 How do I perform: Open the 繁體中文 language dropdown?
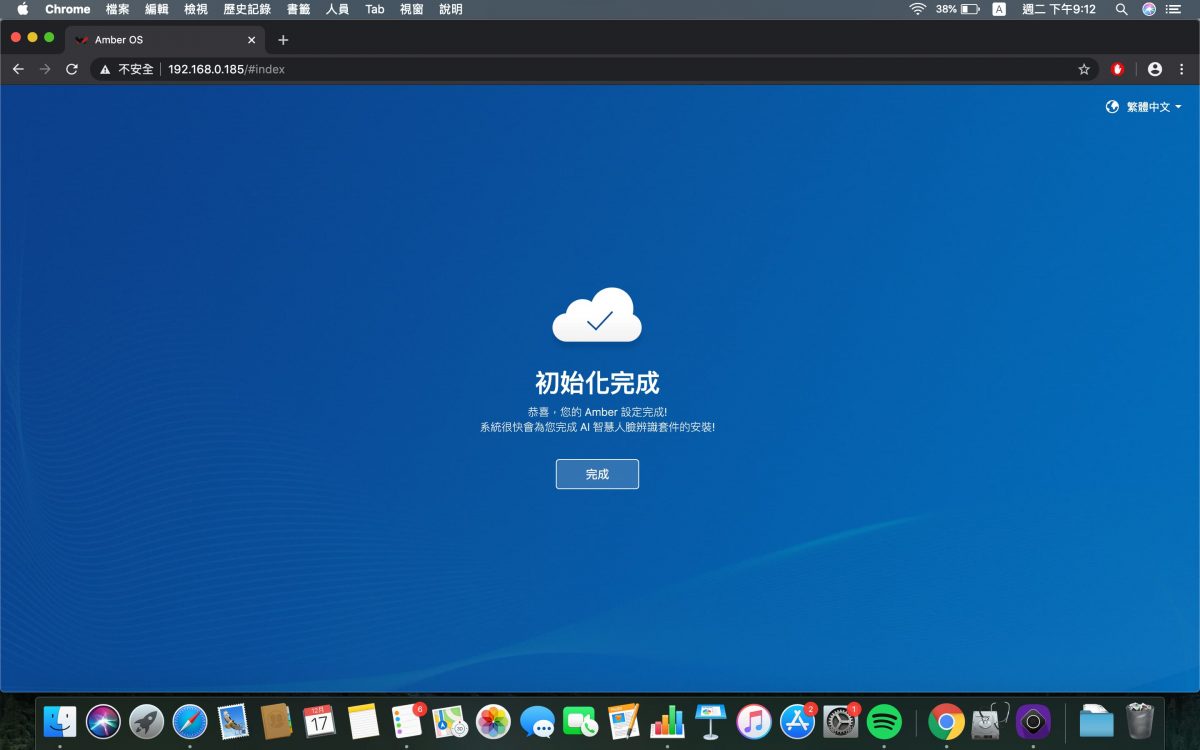[1154, 107]
